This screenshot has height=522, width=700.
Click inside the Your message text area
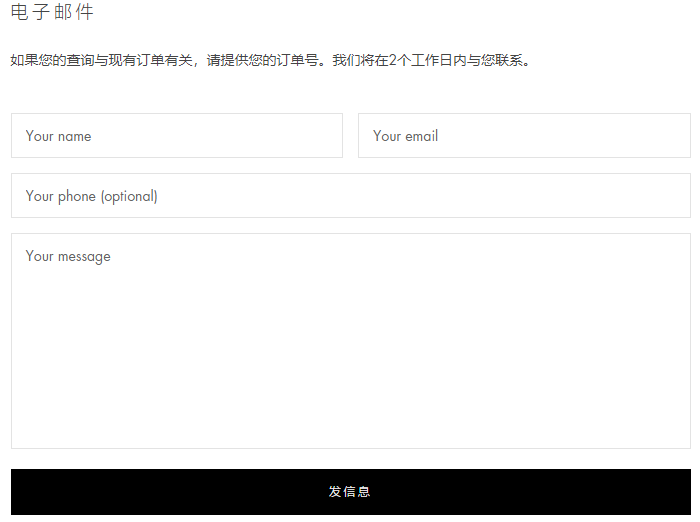351,341
